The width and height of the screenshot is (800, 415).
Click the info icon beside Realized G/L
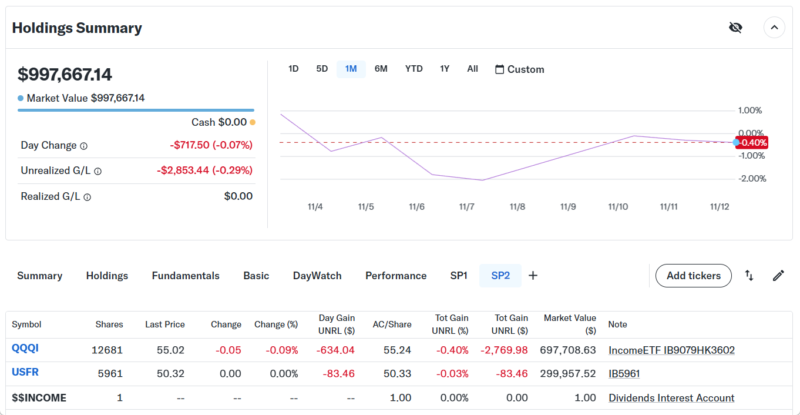tap(87, 197)
